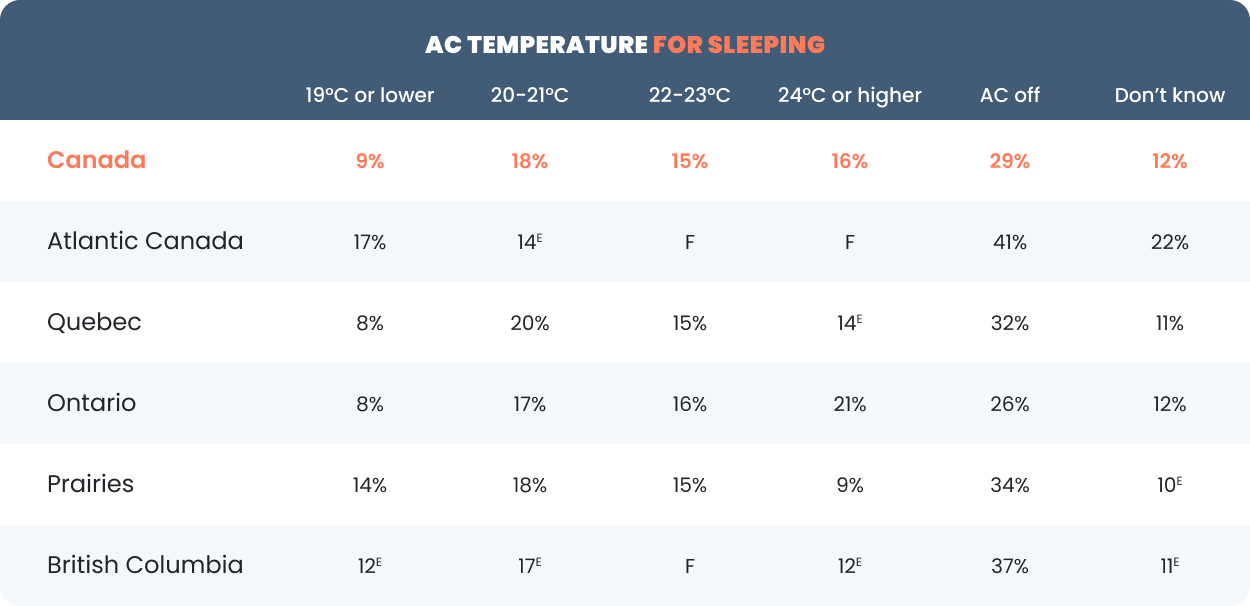
Task: Select the 20-21°C column header
Action: [529, 95]
